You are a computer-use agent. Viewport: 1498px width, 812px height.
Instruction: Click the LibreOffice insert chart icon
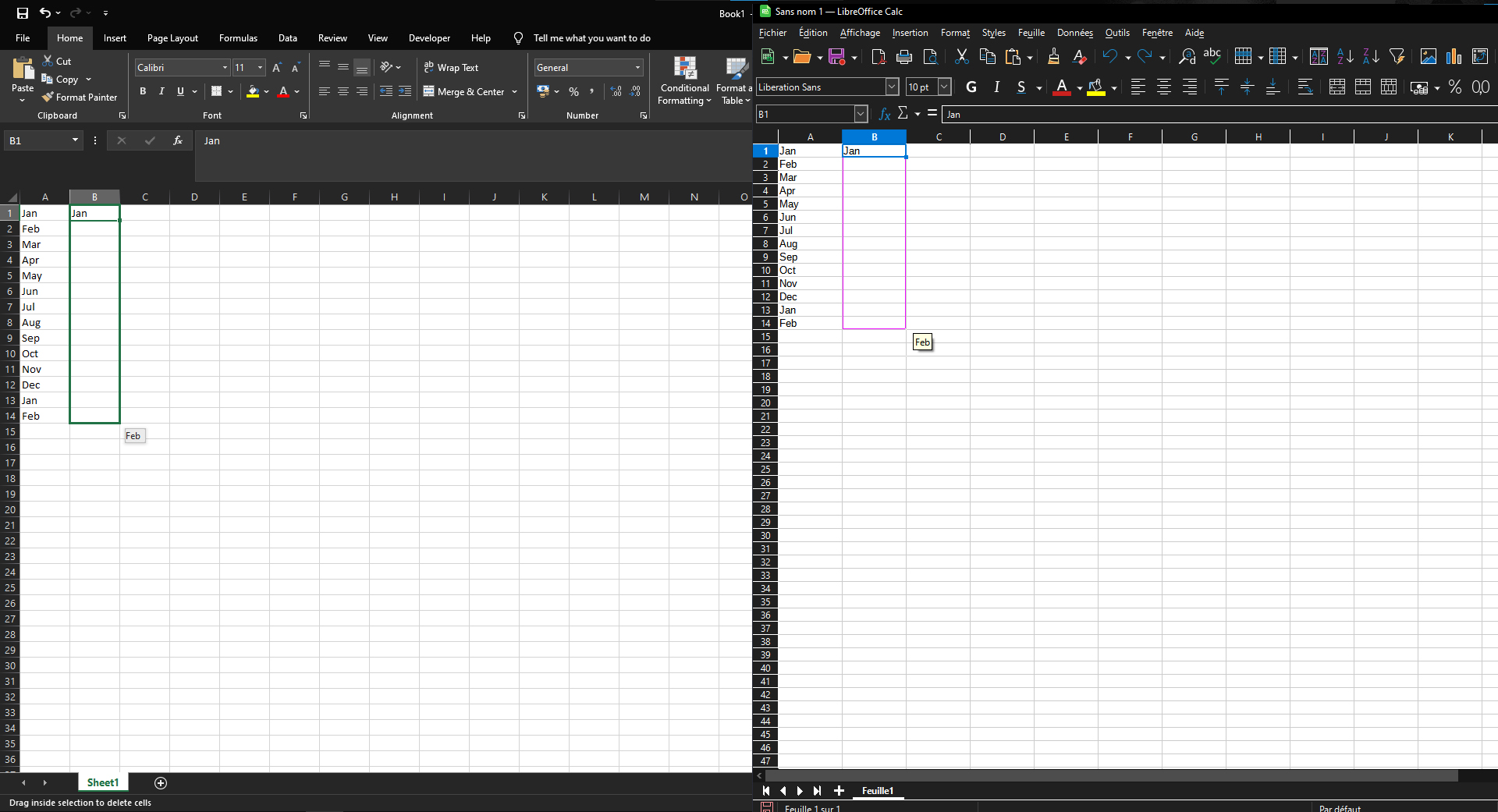coord(1454,56)
